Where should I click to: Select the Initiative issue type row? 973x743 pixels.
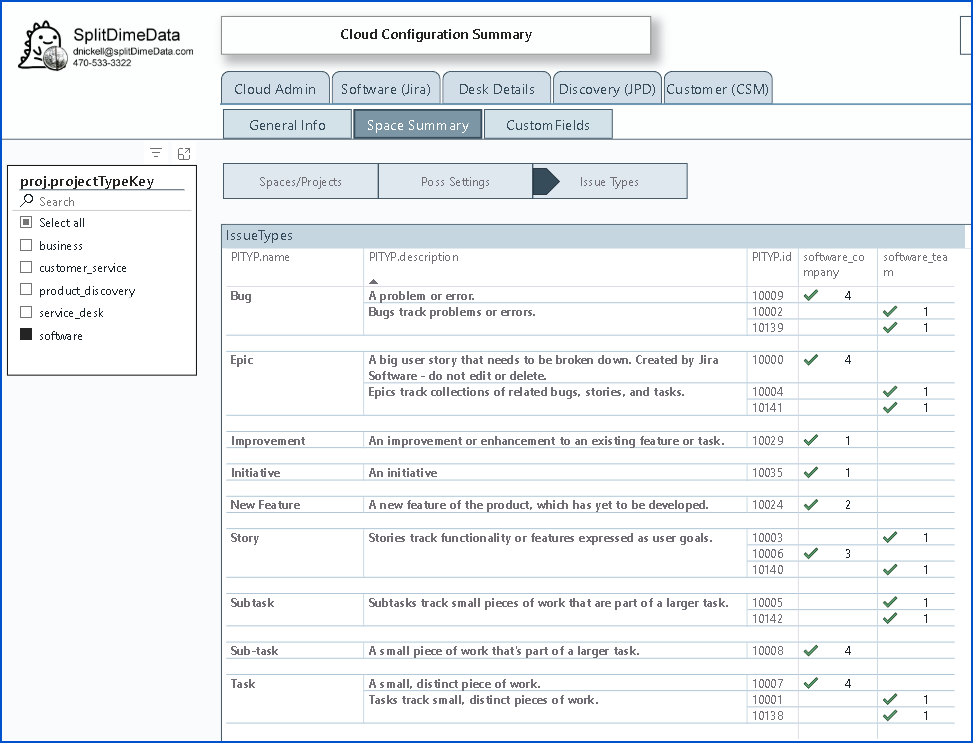pos(256,473)
